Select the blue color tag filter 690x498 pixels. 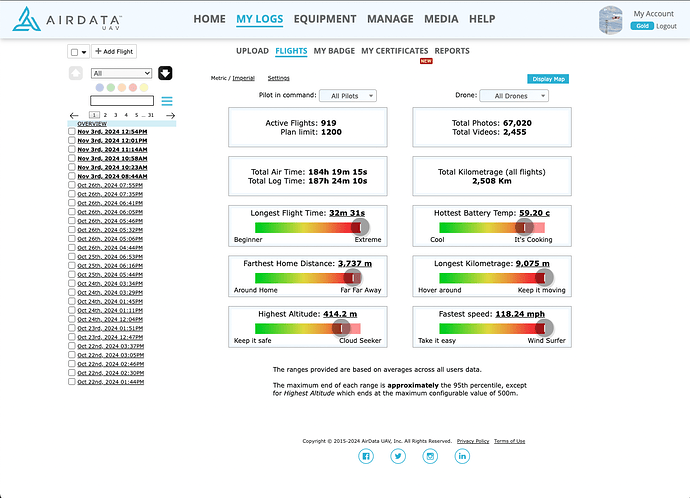[x=96, y=87]
